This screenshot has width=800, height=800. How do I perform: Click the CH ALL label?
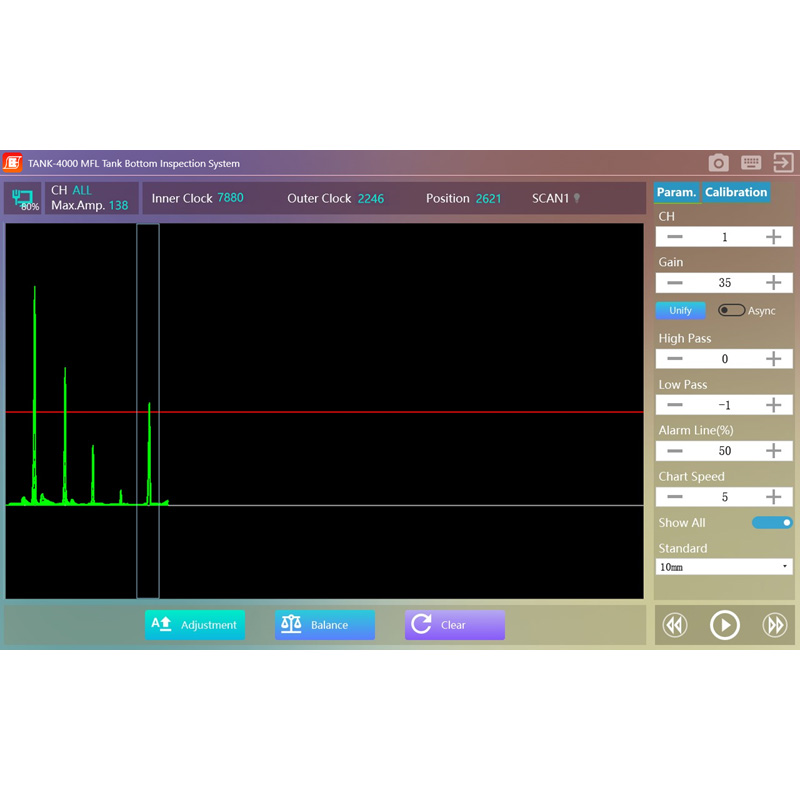point(71,190)
